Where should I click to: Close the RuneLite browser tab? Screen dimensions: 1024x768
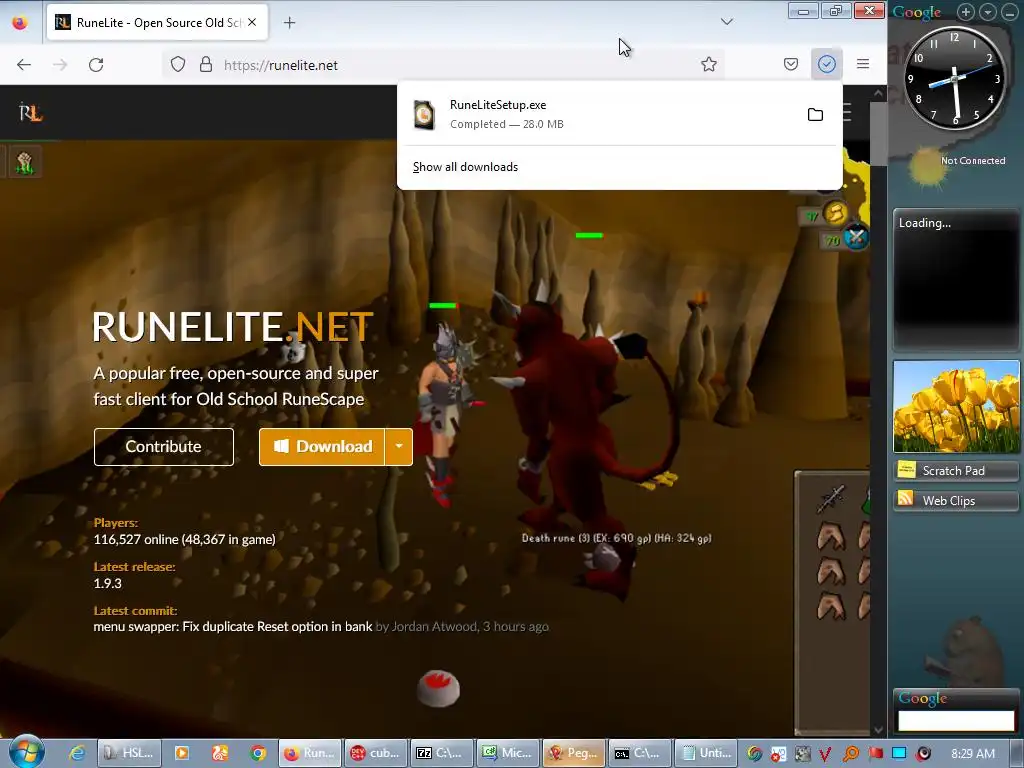252,22
